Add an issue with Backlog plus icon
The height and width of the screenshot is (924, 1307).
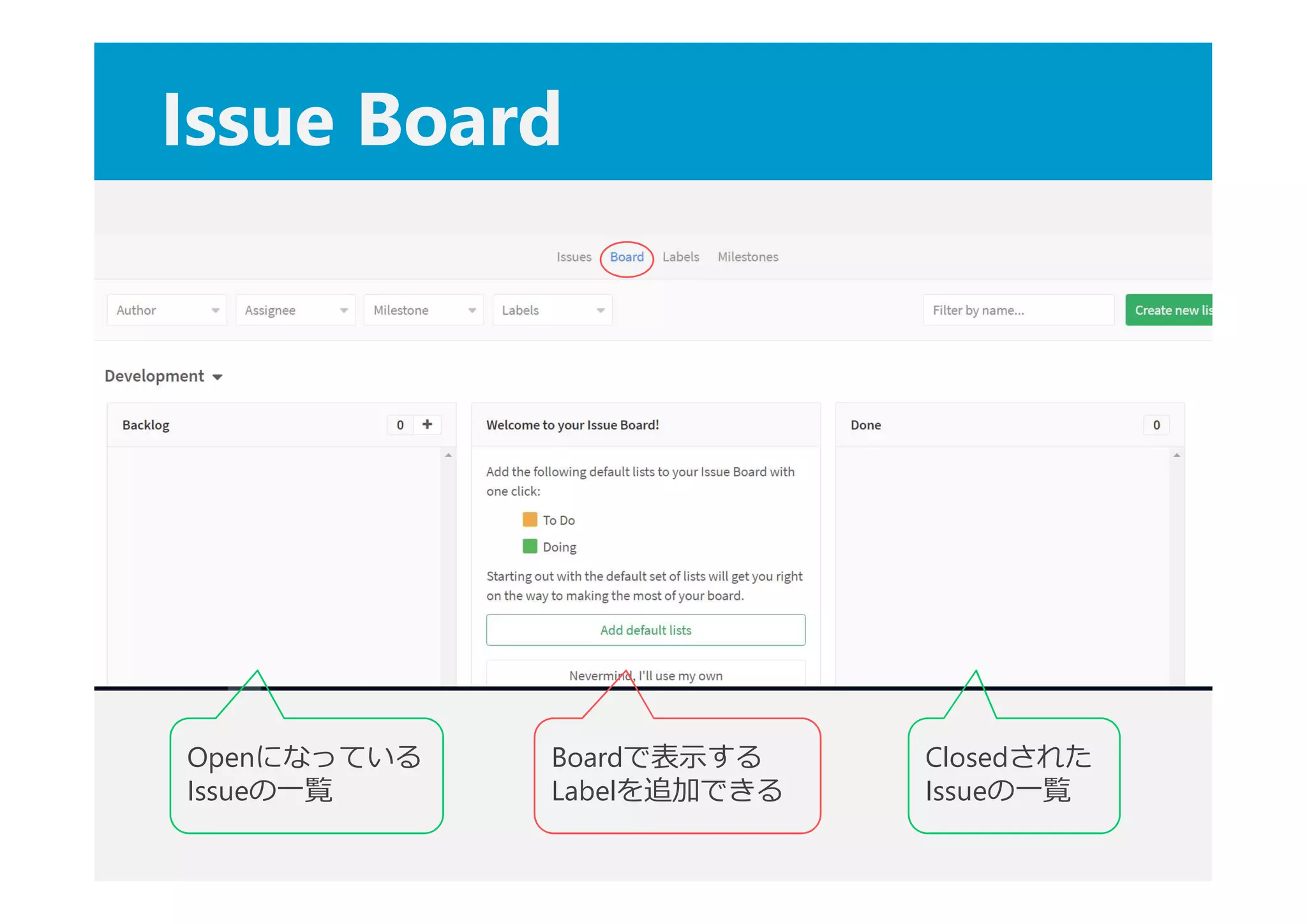[x=428, y=424]
